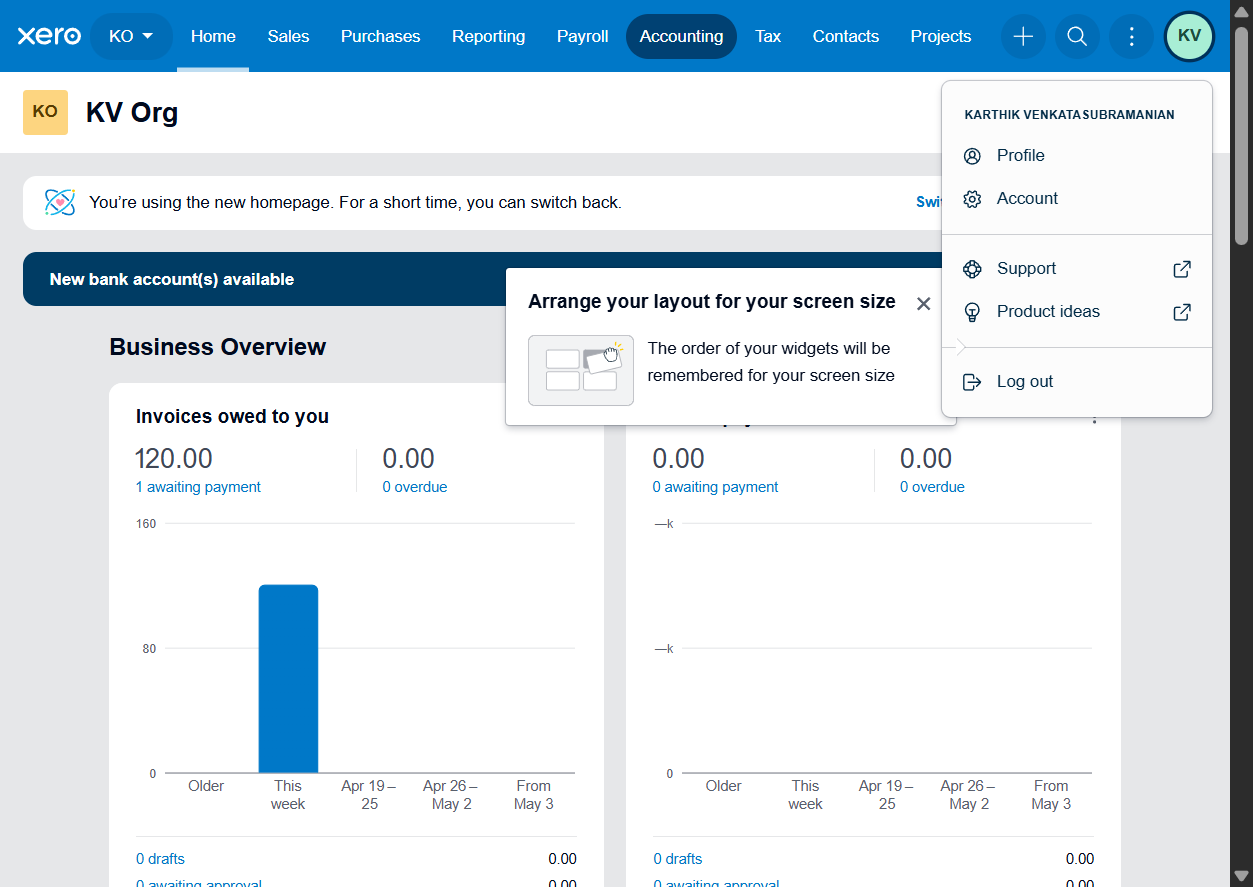Click the Business Overview heading

click(x=218, y=347)
